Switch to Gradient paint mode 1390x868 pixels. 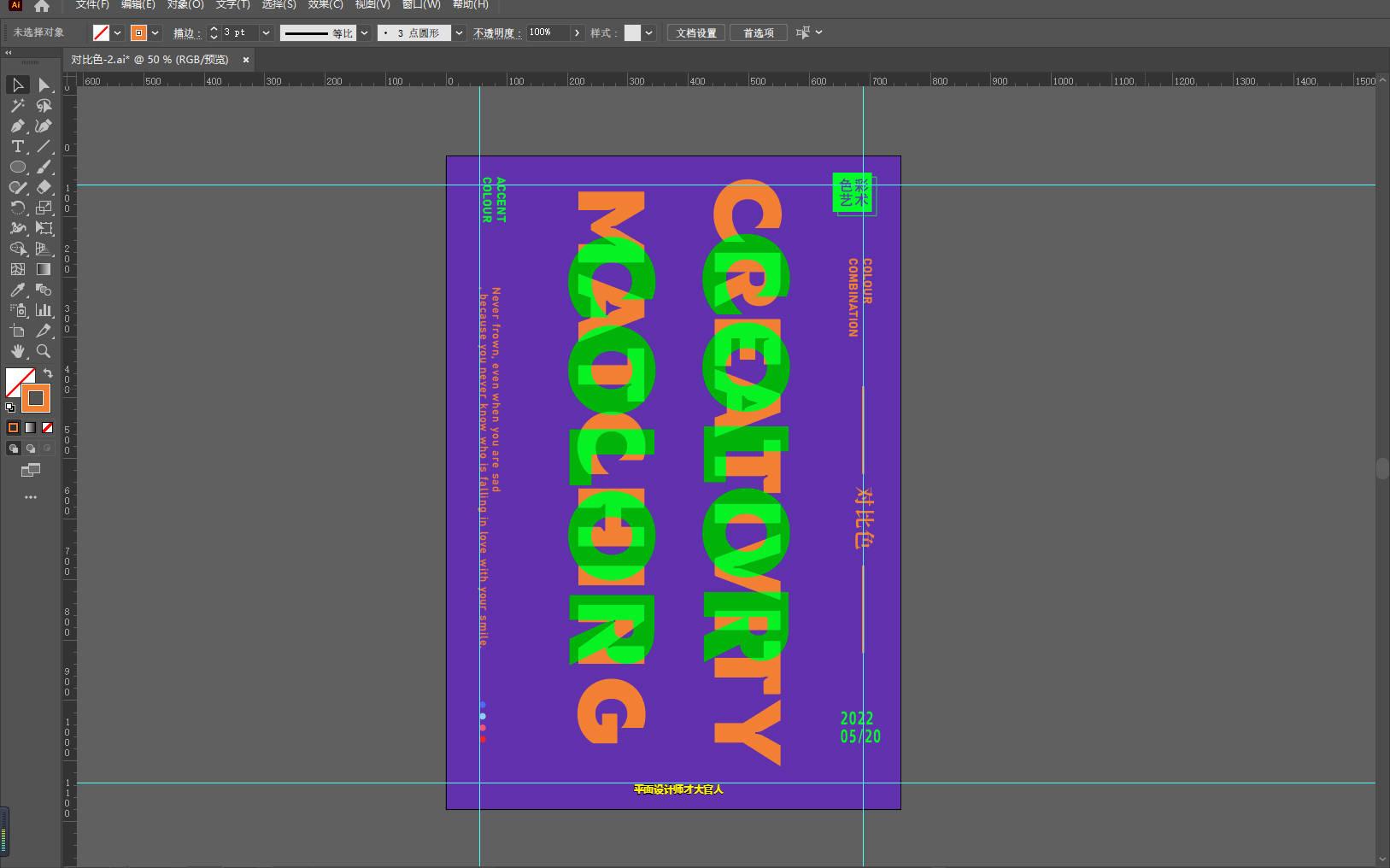pos(31,427)
